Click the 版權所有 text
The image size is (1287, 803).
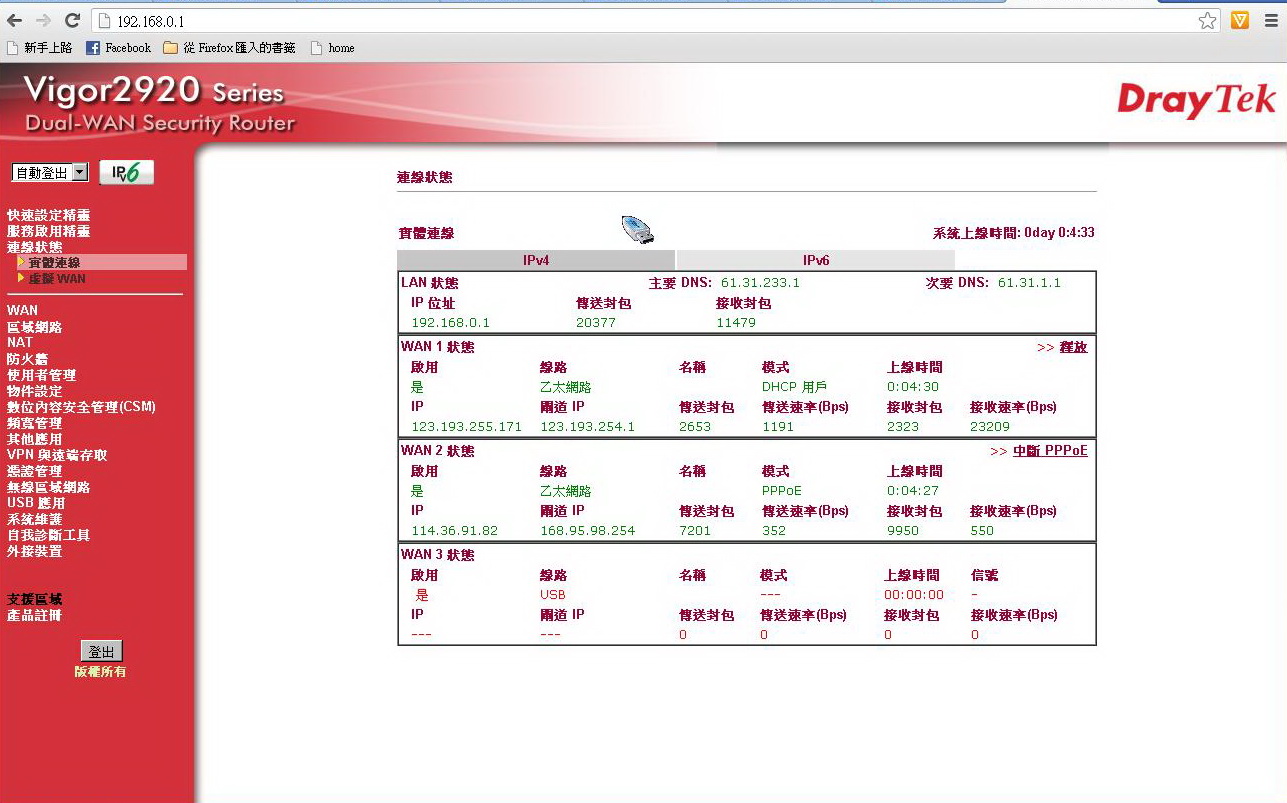point(100,672)
